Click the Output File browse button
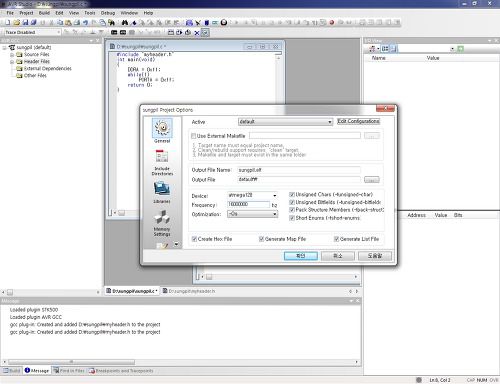Screen dimensions: 500x384 pyautogui.click(x=372, y=180)
